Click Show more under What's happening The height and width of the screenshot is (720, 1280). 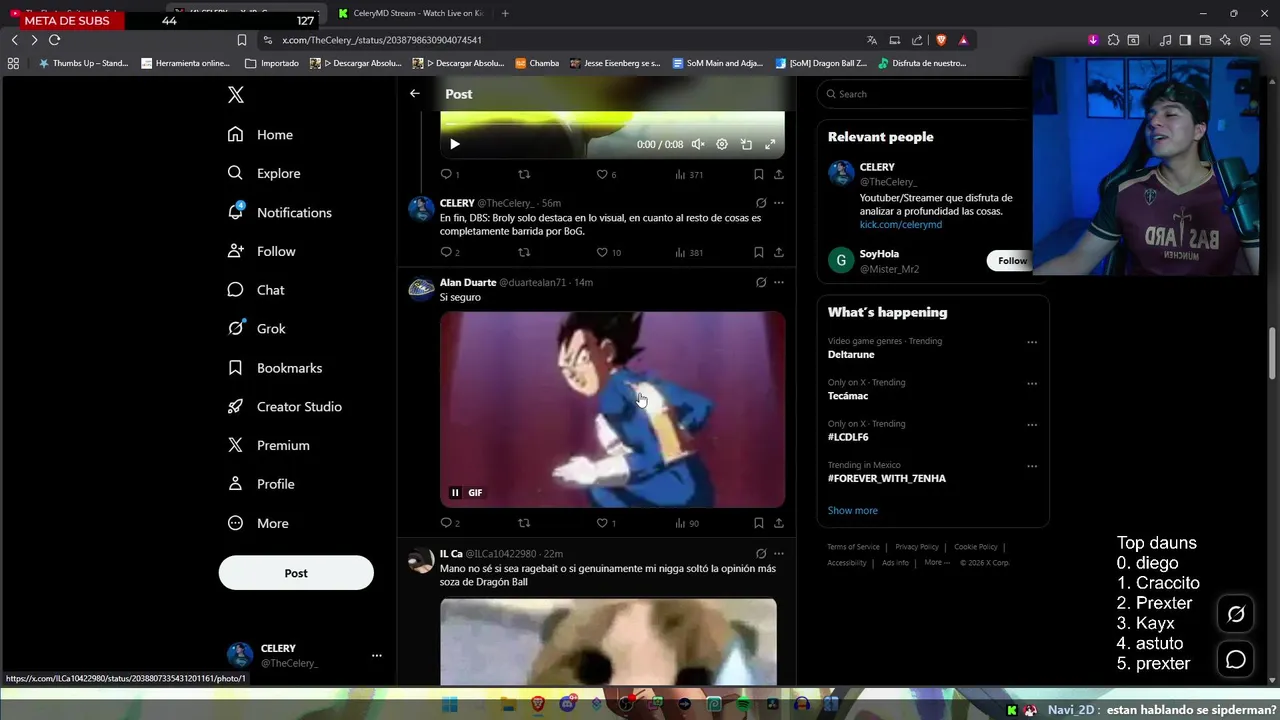[x=853, y=510]
